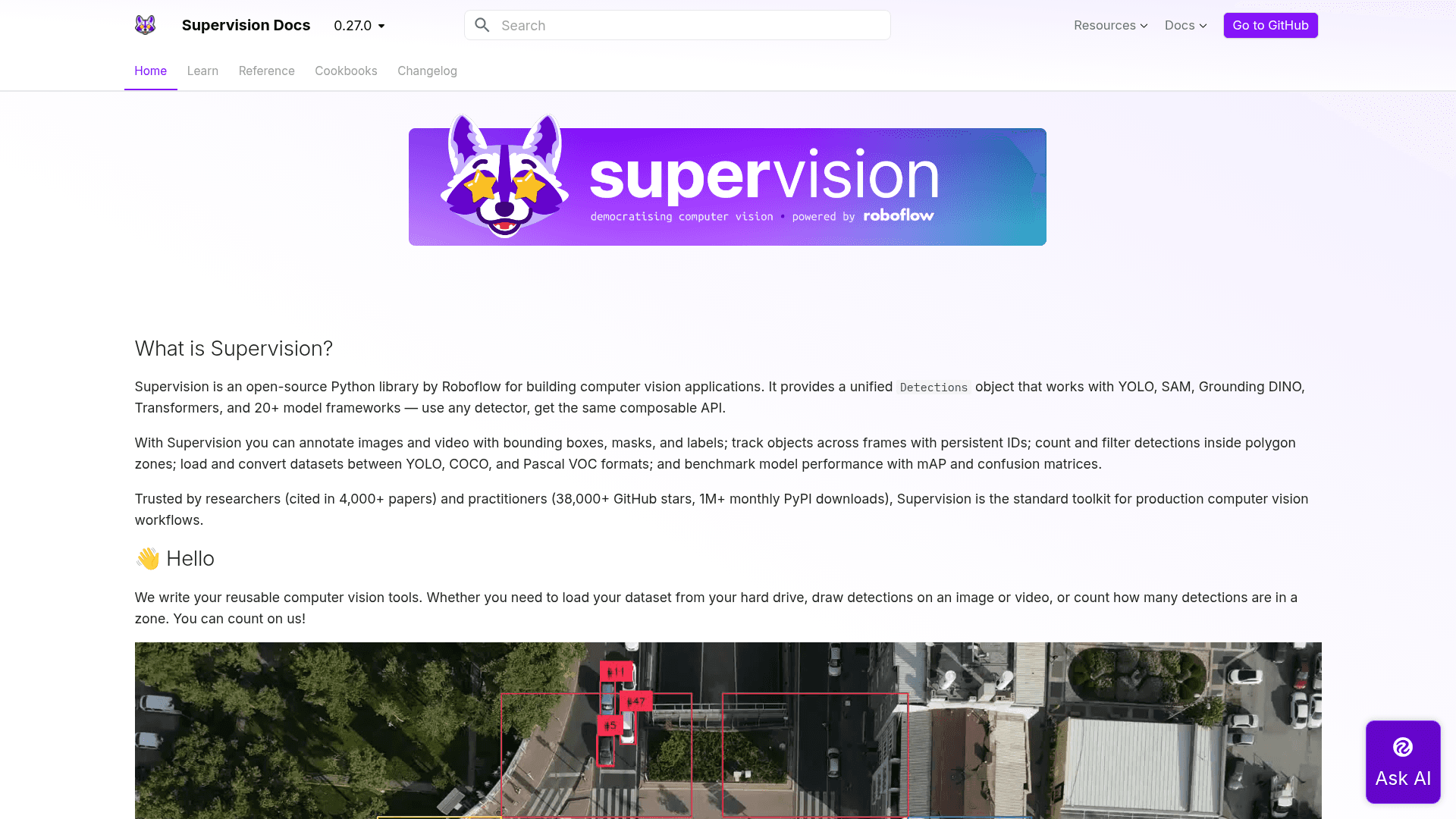Click the inline "Detections" code text
1456x819 pixels.
(934, 387)
